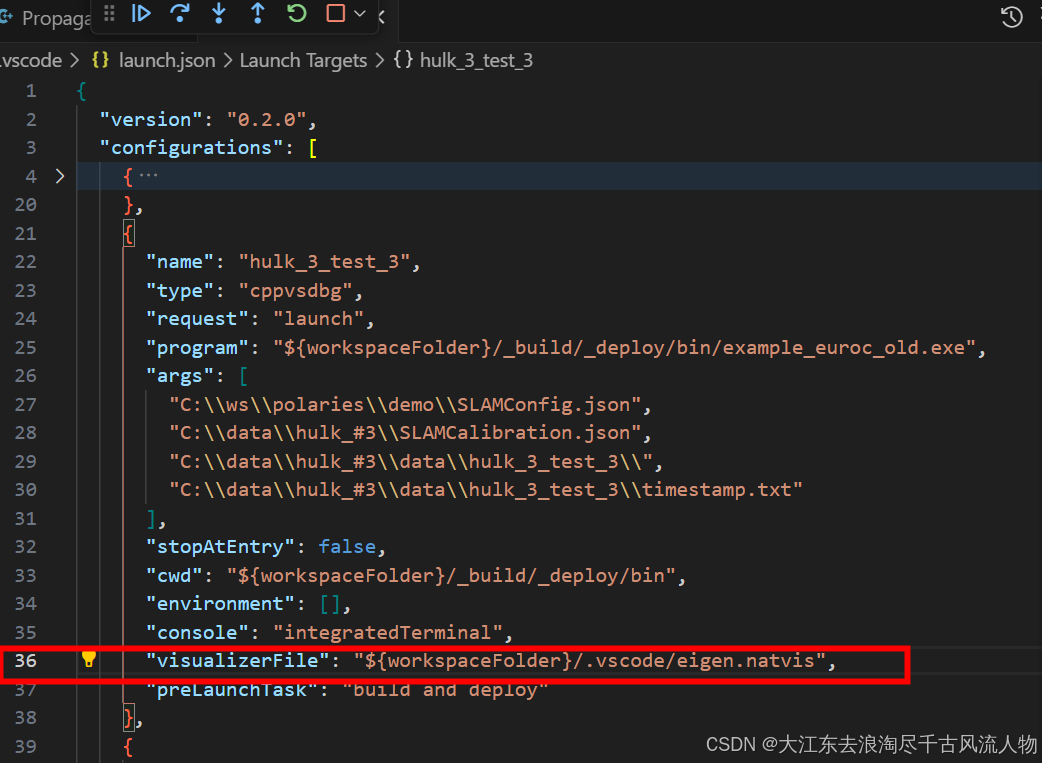Click the ellipsis of collapsed block on line 4

(149, 175)
